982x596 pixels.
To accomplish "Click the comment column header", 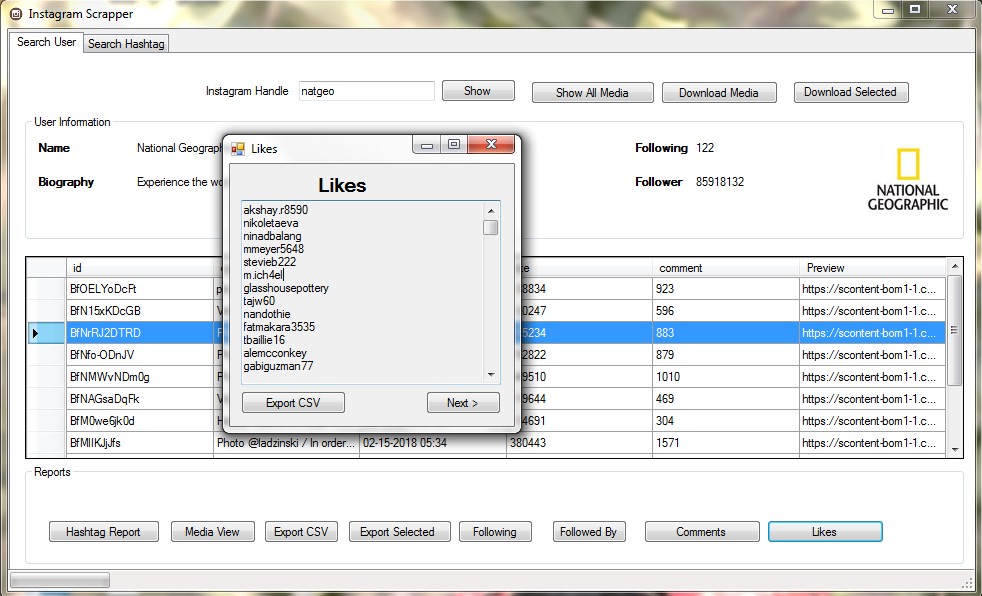I will pos(725,268).
